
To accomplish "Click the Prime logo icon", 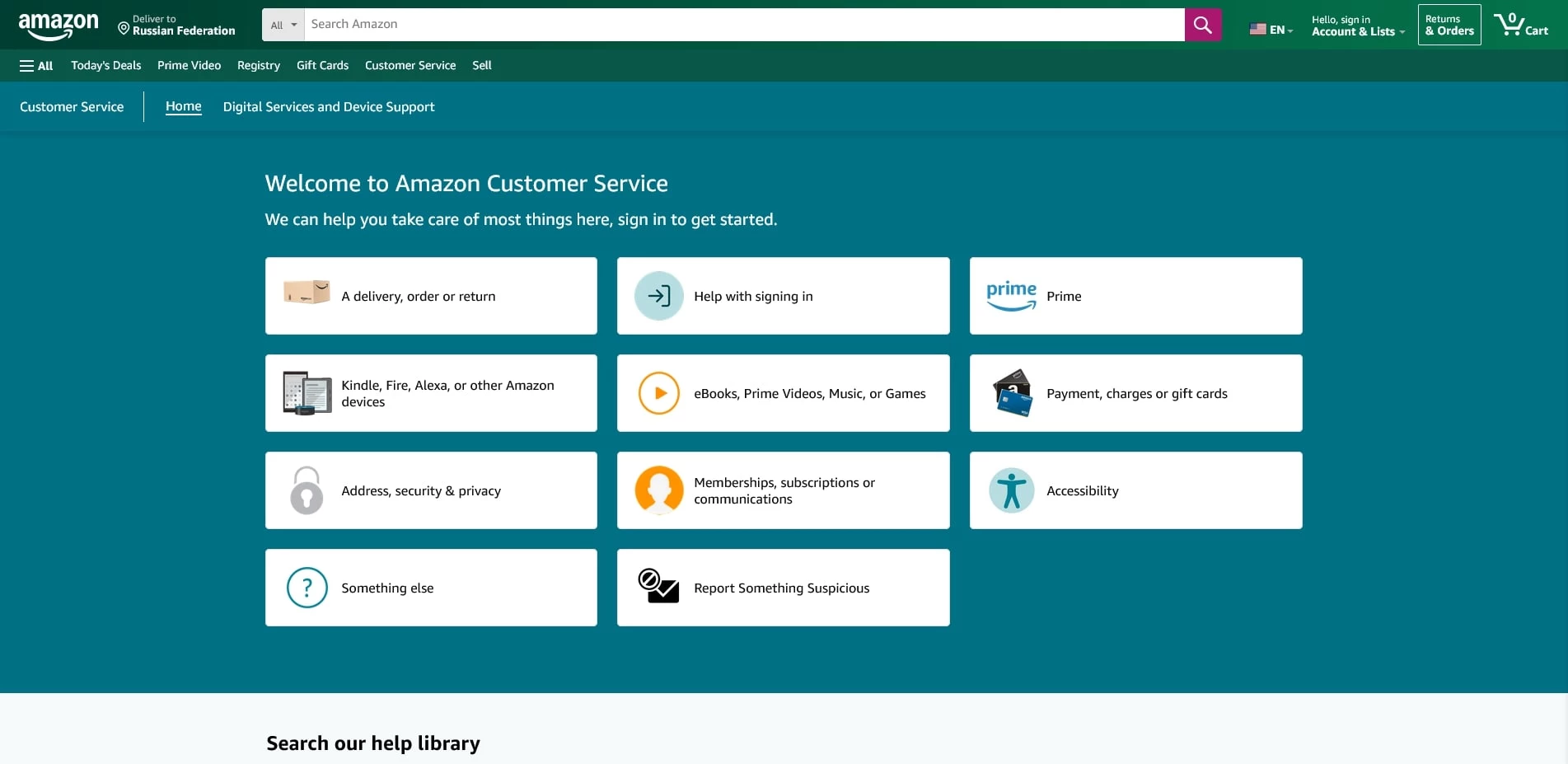I will point(1011,296).
